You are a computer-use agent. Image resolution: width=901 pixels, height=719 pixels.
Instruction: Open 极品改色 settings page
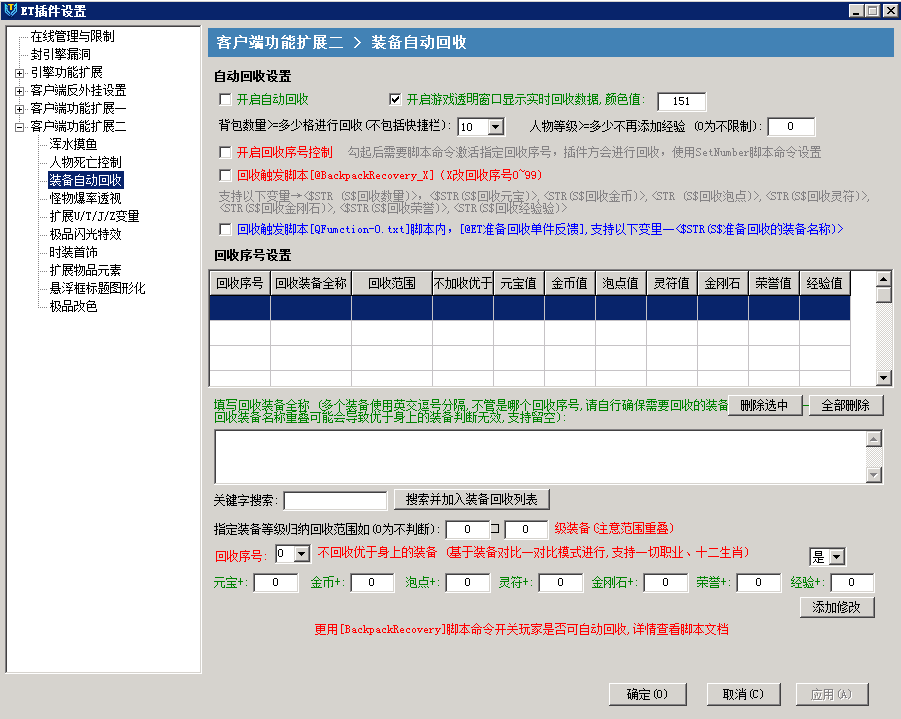pos(73,306)
